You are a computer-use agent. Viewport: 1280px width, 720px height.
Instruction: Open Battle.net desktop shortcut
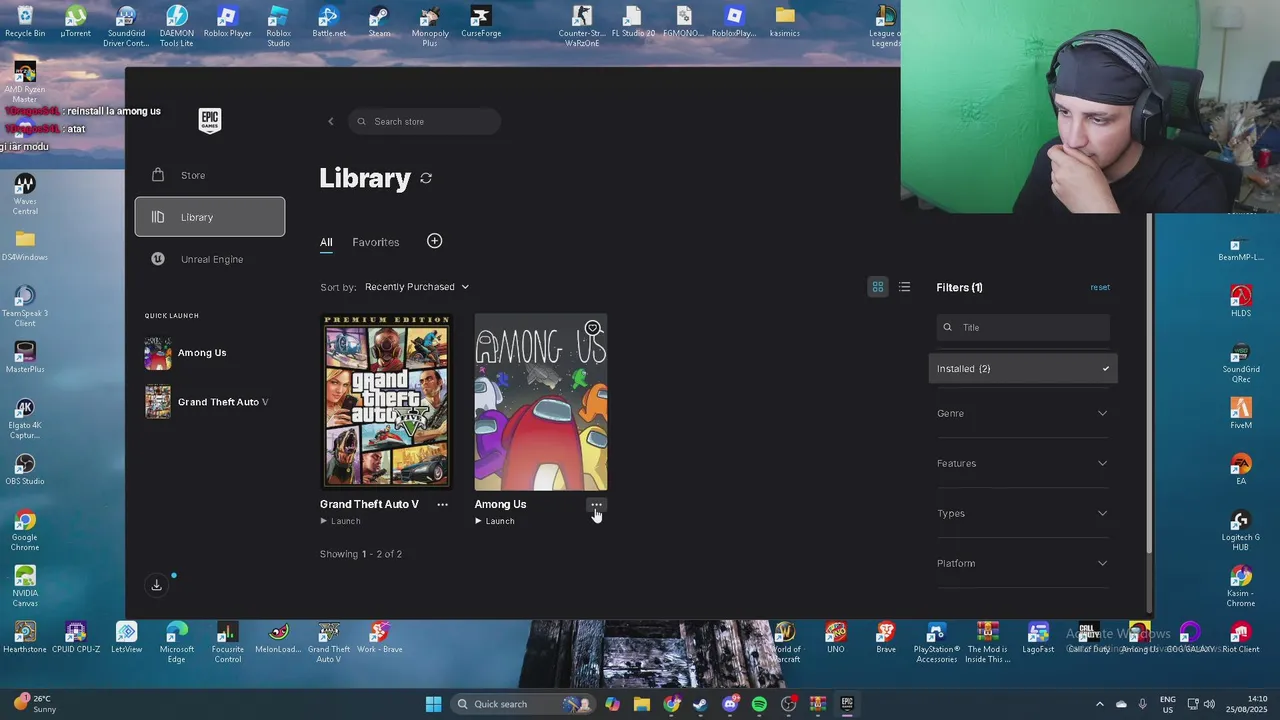pyautogui.click(x=329, y=22)
